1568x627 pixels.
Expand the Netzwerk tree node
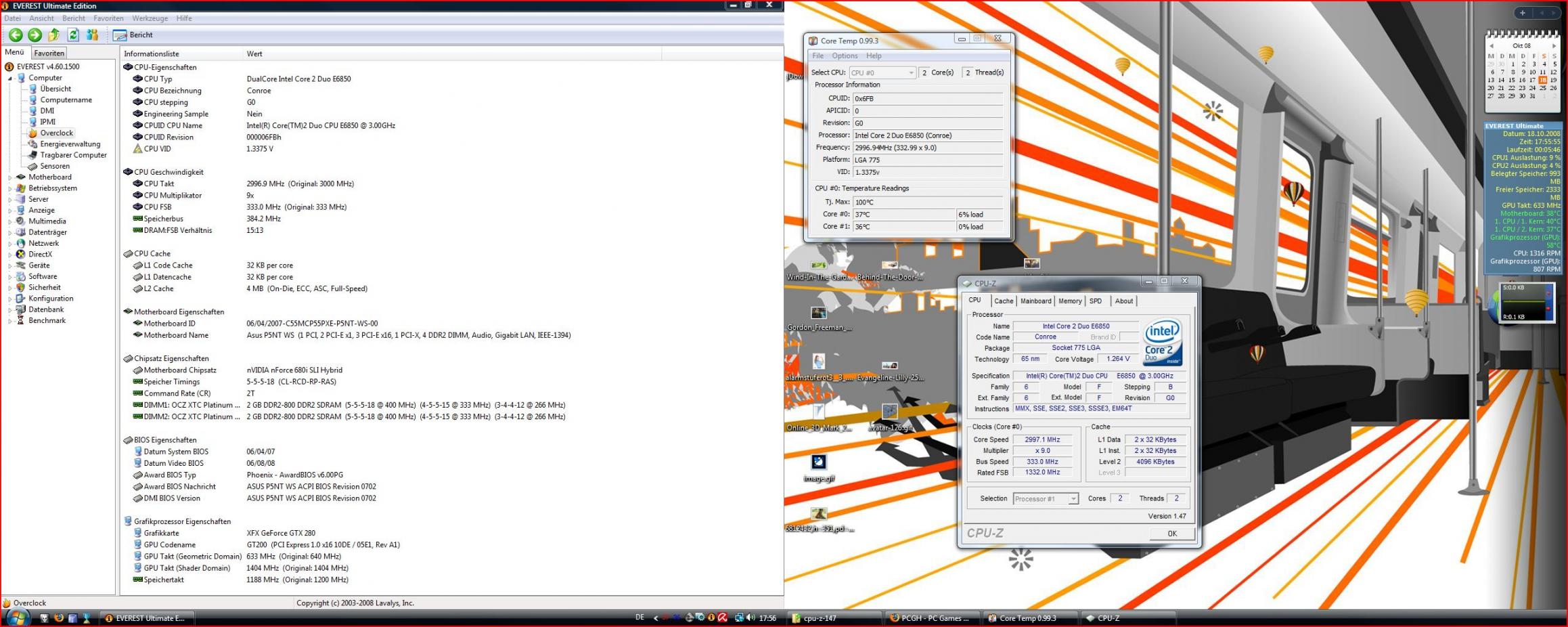point(10,243)
